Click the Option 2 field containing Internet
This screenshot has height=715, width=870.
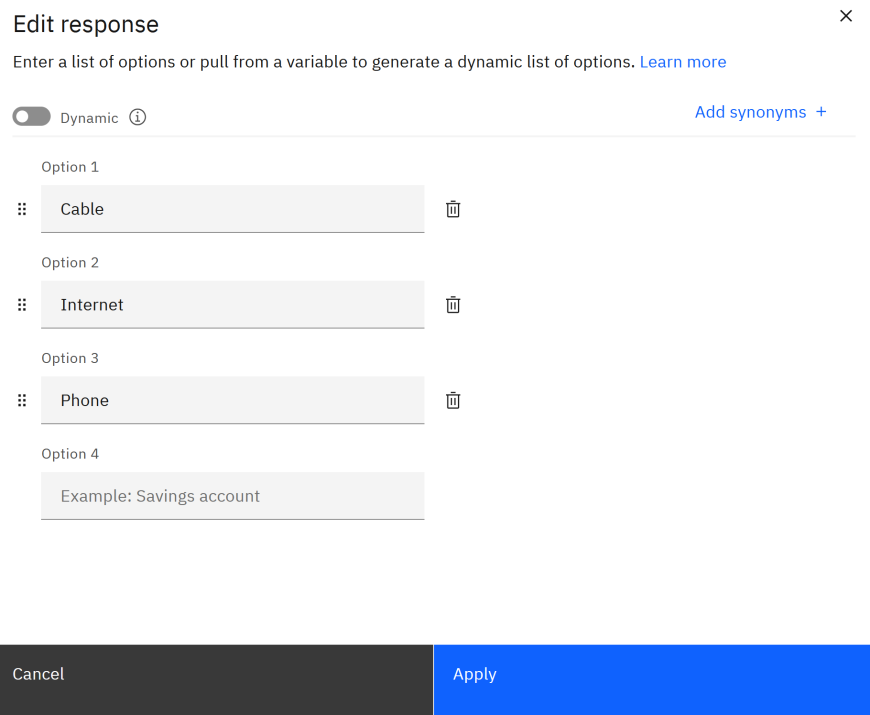pyautogui.click(x=232, y=305)
